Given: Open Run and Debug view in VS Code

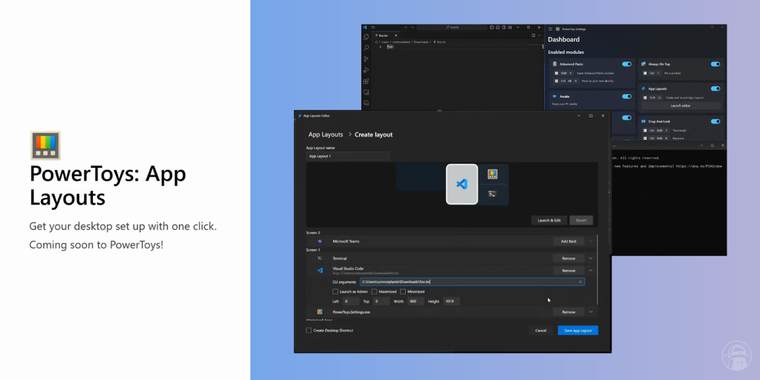Looking at the screenshot, I should coord(366,70).
